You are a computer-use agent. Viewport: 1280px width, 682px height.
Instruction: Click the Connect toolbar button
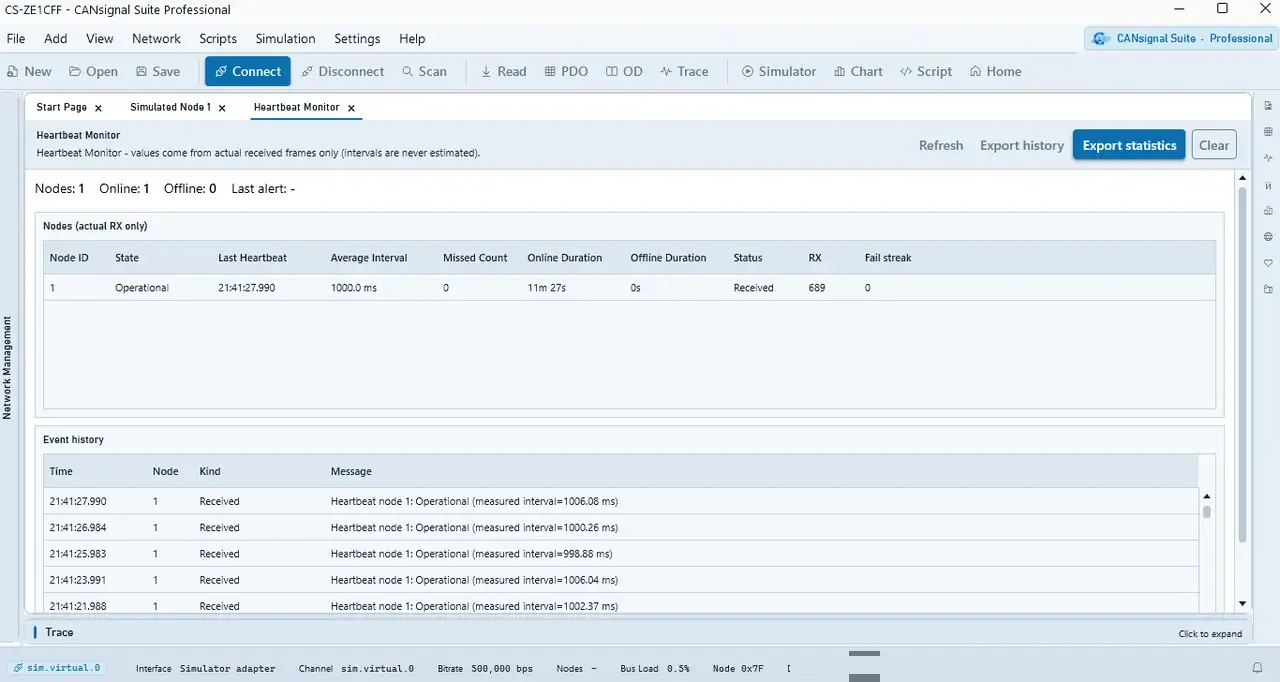248,71
